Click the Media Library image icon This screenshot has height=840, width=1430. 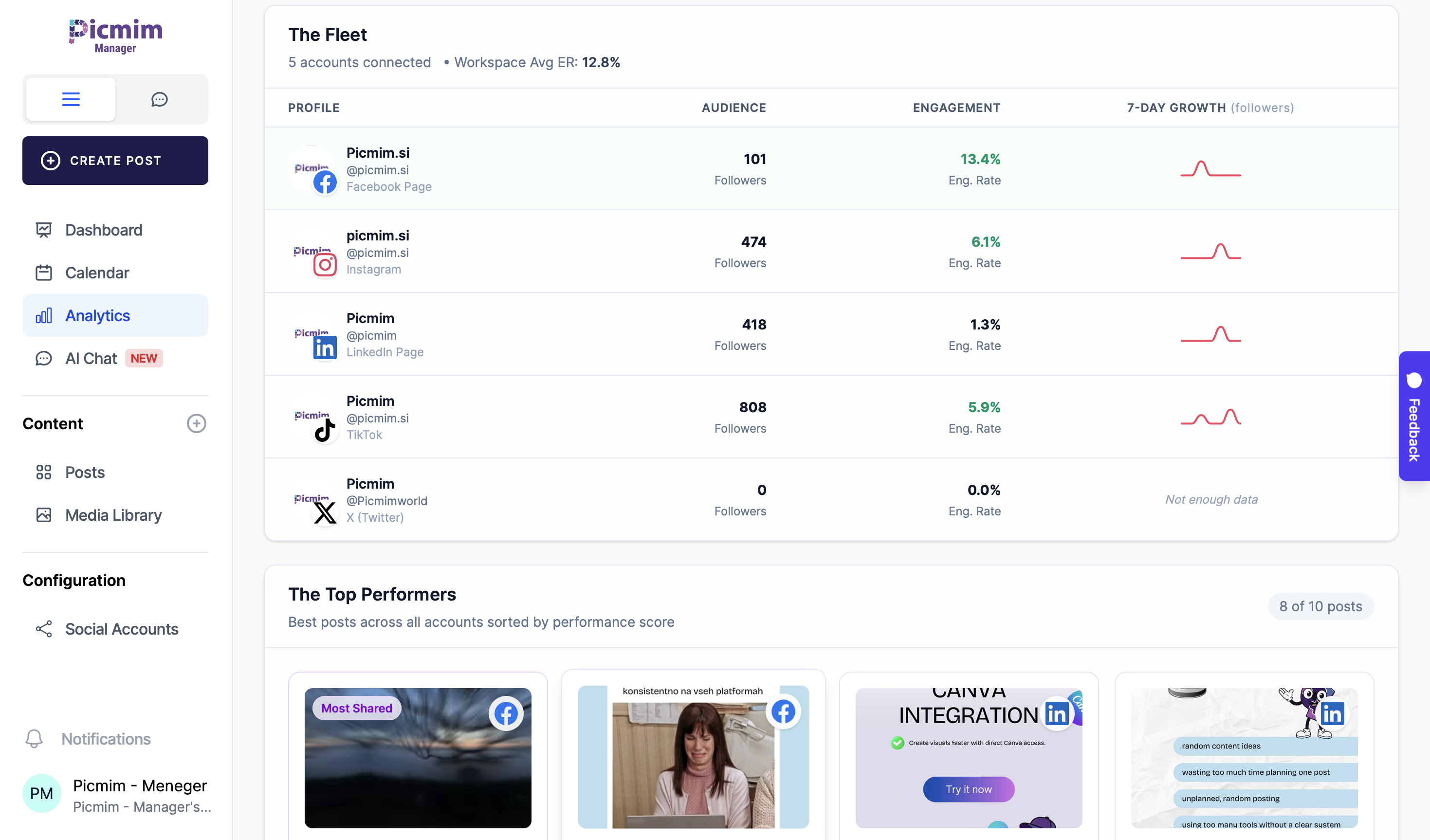point(44,515)
